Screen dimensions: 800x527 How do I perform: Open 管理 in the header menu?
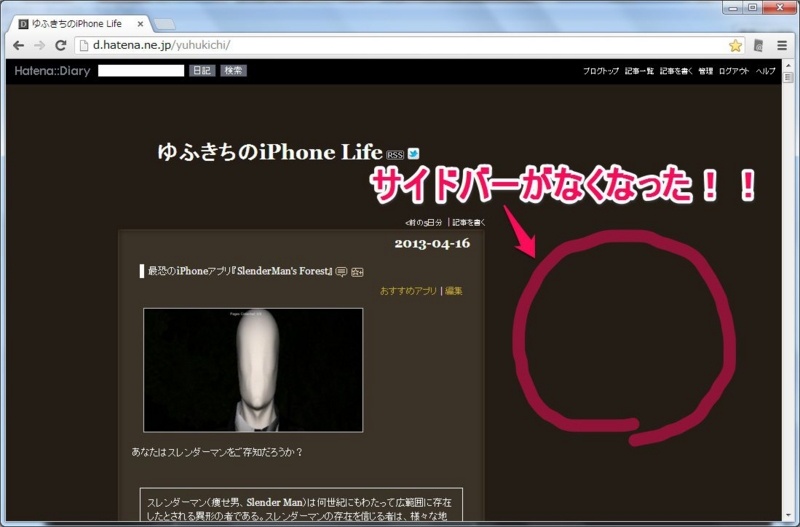(x=706, y=71)
